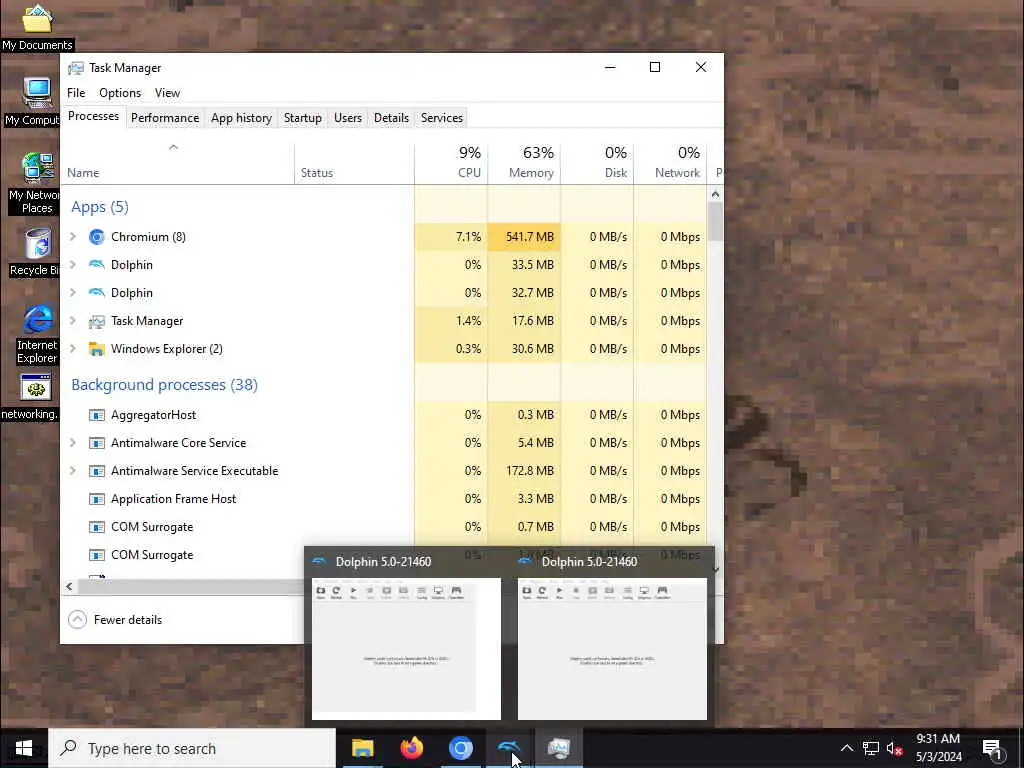Click the 9:31 AM taskbar clock
Viewport: 1024px width, 768px height.
tap(938, 748)
